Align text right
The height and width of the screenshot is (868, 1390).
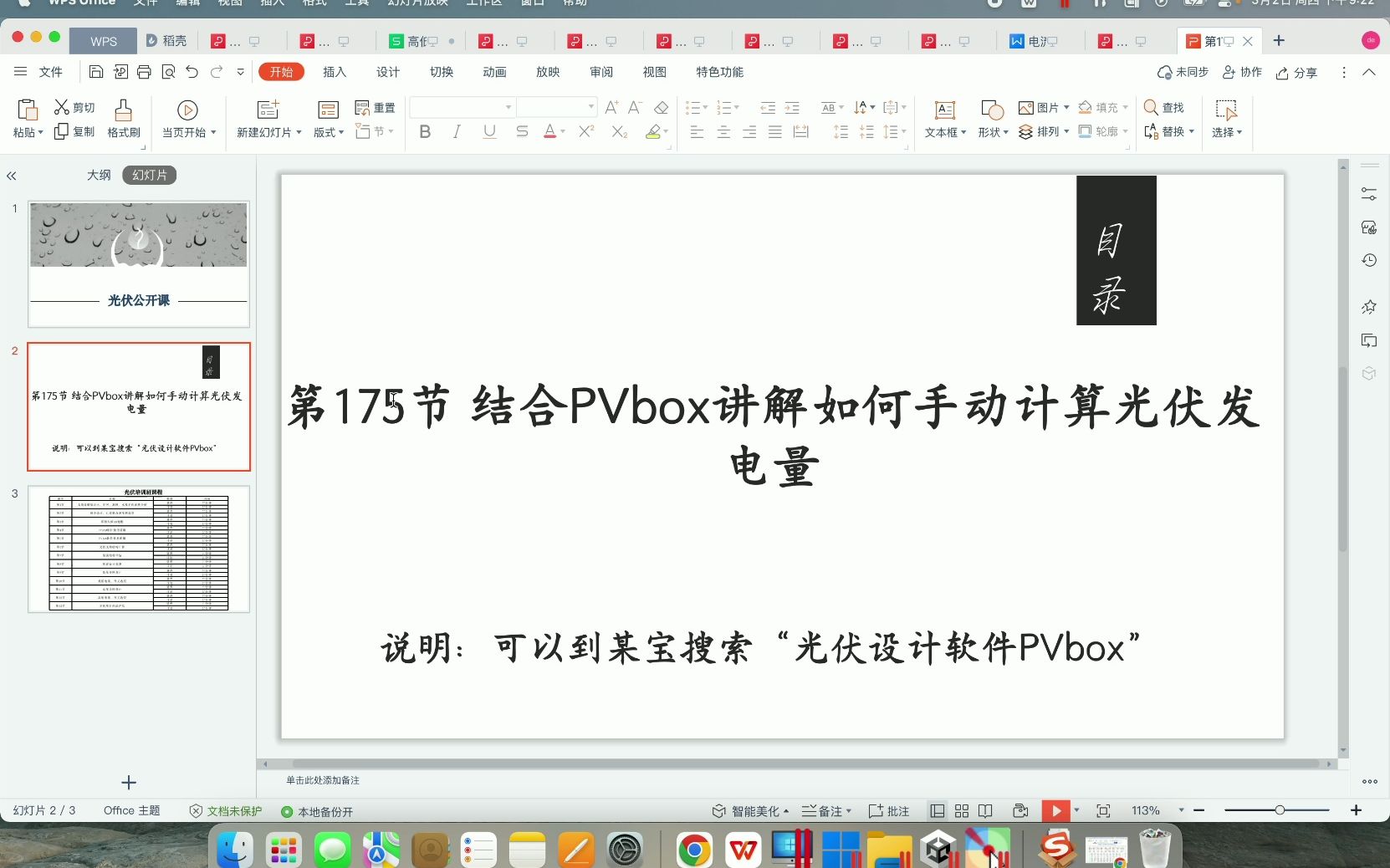coord(749,131)
